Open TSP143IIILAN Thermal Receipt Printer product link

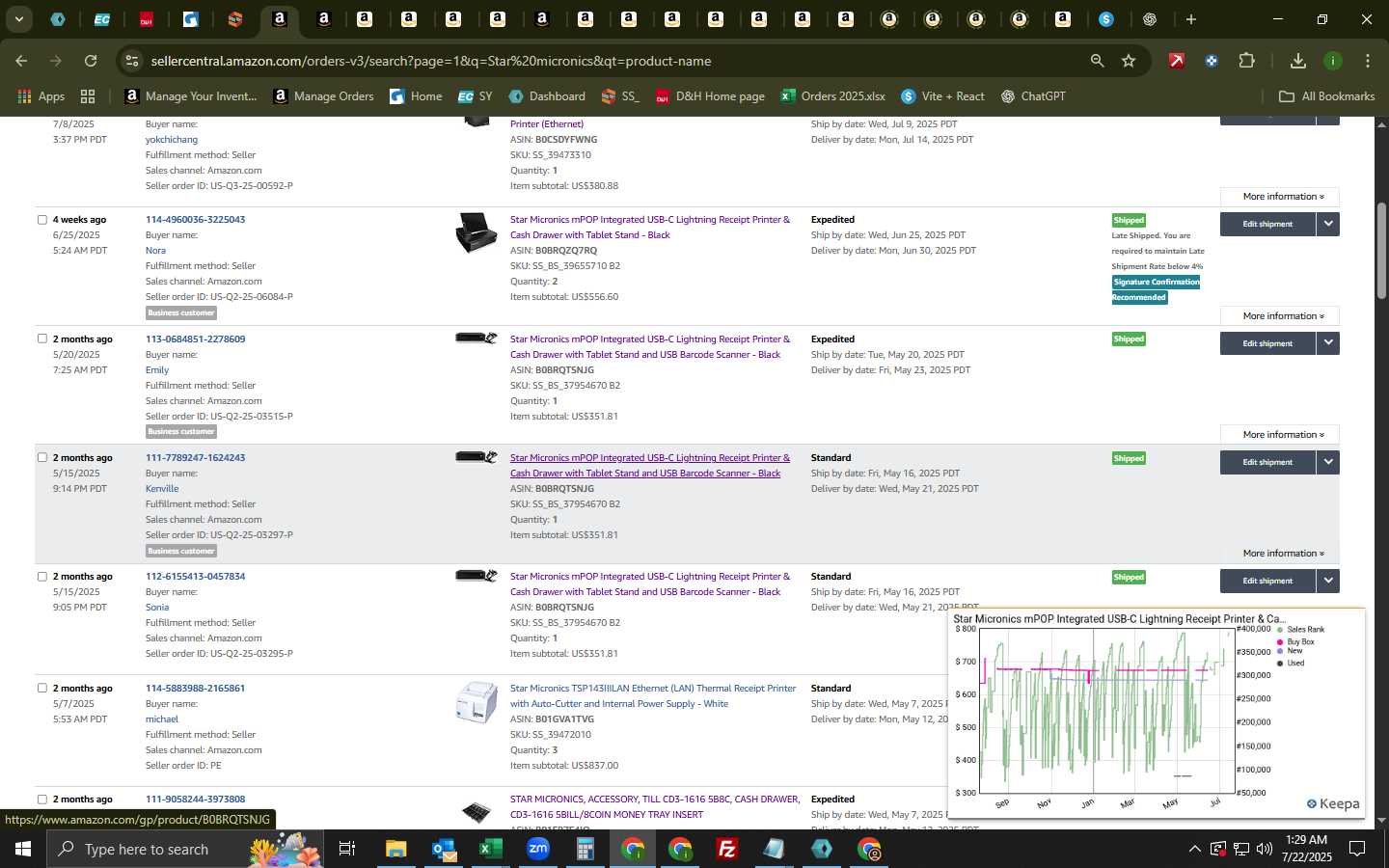653,695
